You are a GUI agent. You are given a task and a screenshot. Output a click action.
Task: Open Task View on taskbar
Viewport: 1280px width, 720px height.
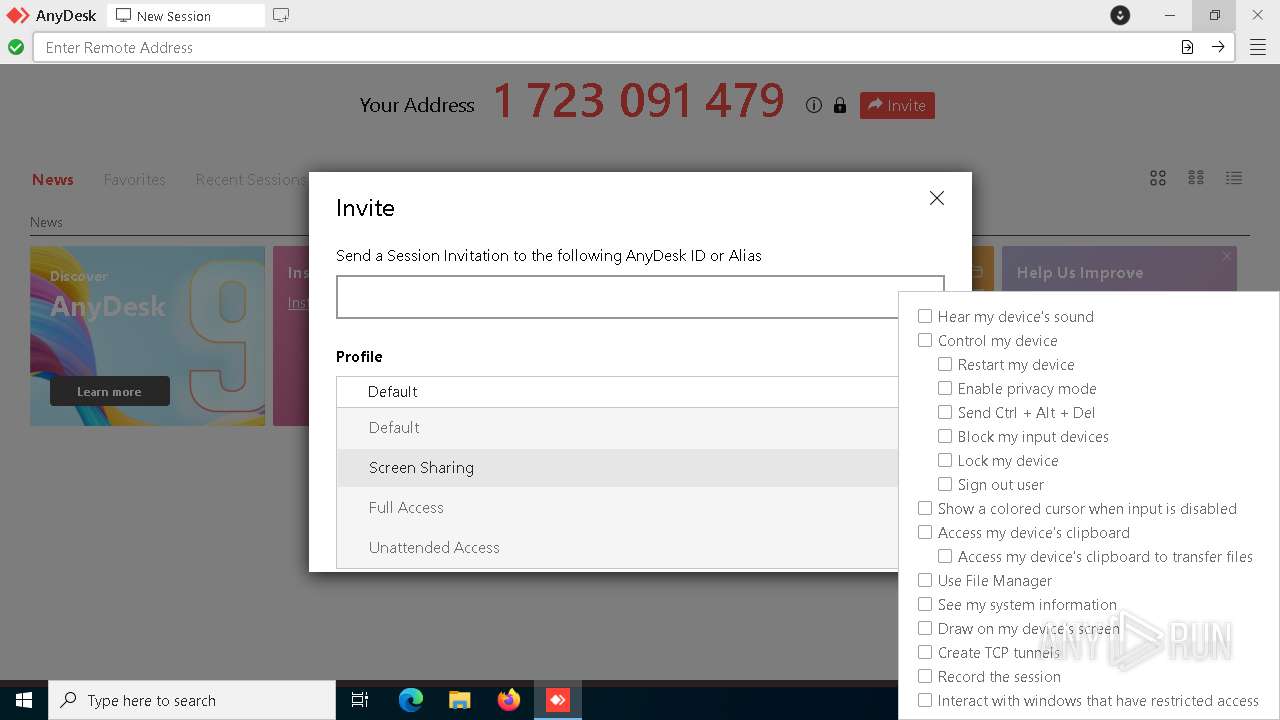pos(360,700)
